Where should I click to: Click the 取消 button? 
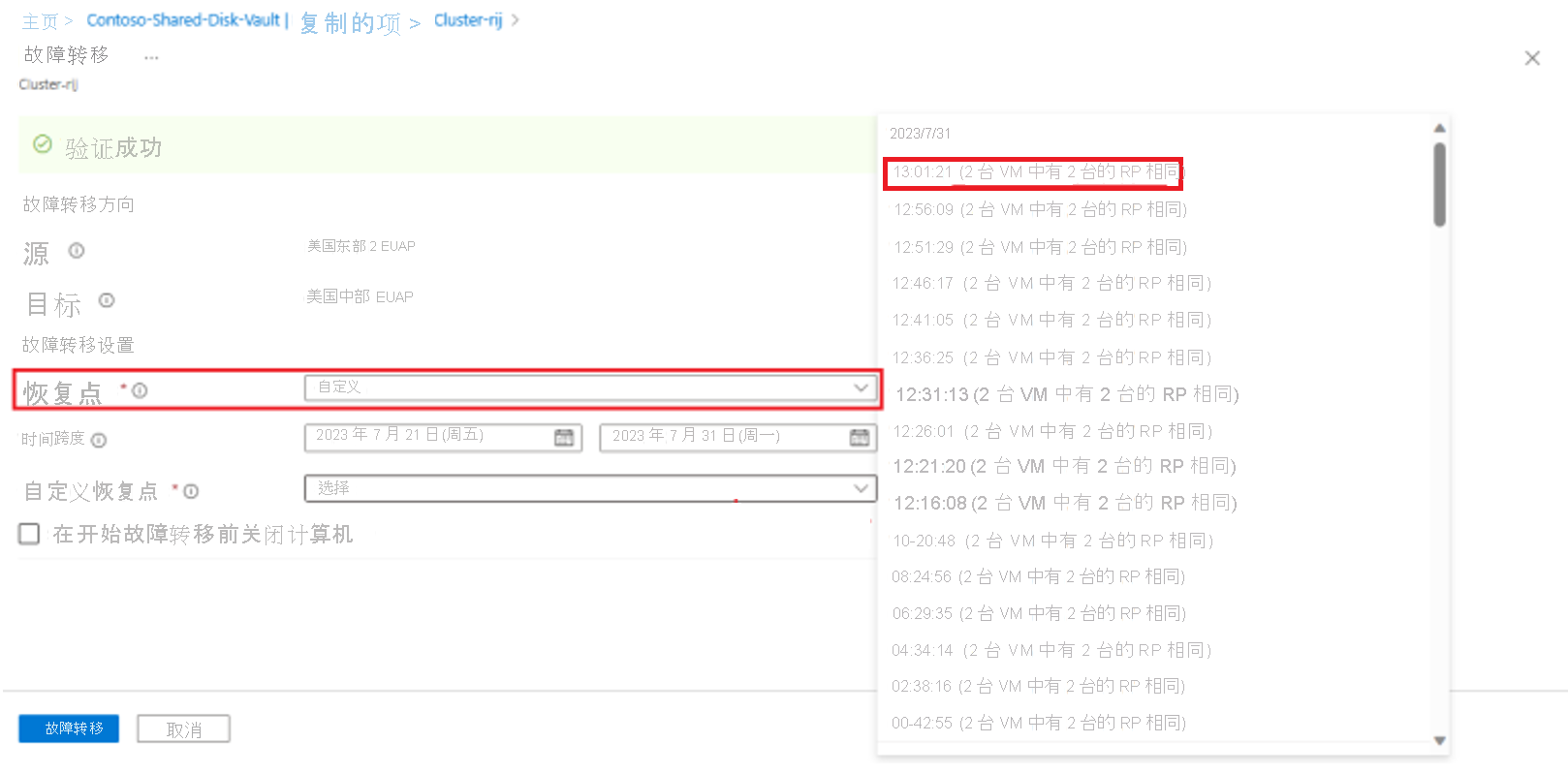(183, 729)
